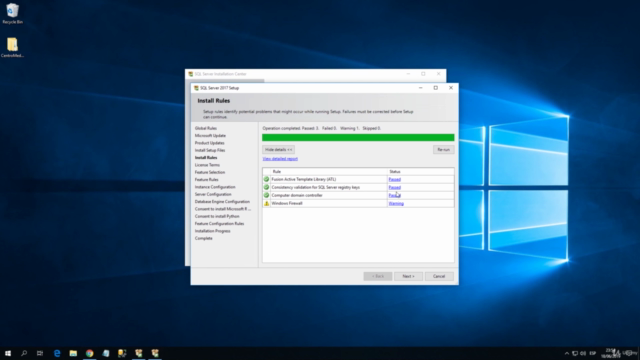
Task: Click the SQL Server Installation Center title icon
Action: 191,74
